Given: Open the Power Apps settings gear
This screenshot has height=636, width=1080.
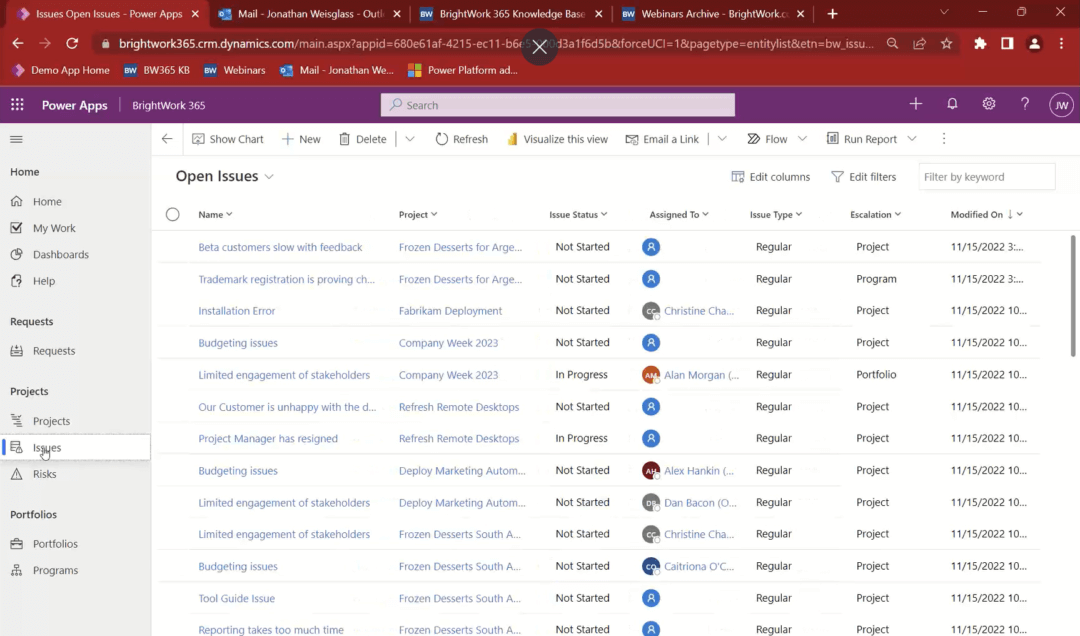Looking at the screenshot, I should coord(989,104).
